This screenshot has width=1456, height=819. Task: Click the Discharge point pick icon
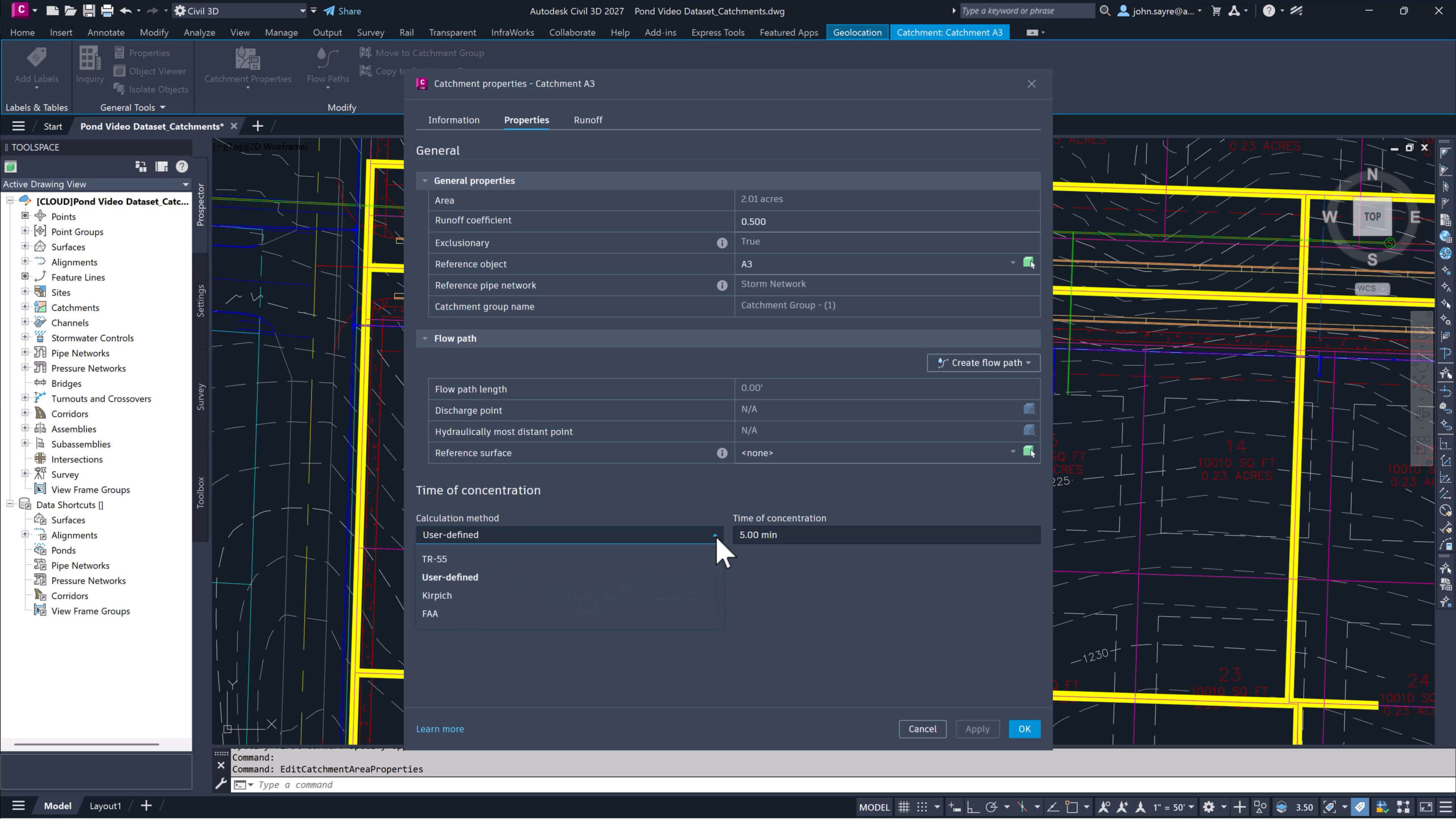coord(1029,409)
